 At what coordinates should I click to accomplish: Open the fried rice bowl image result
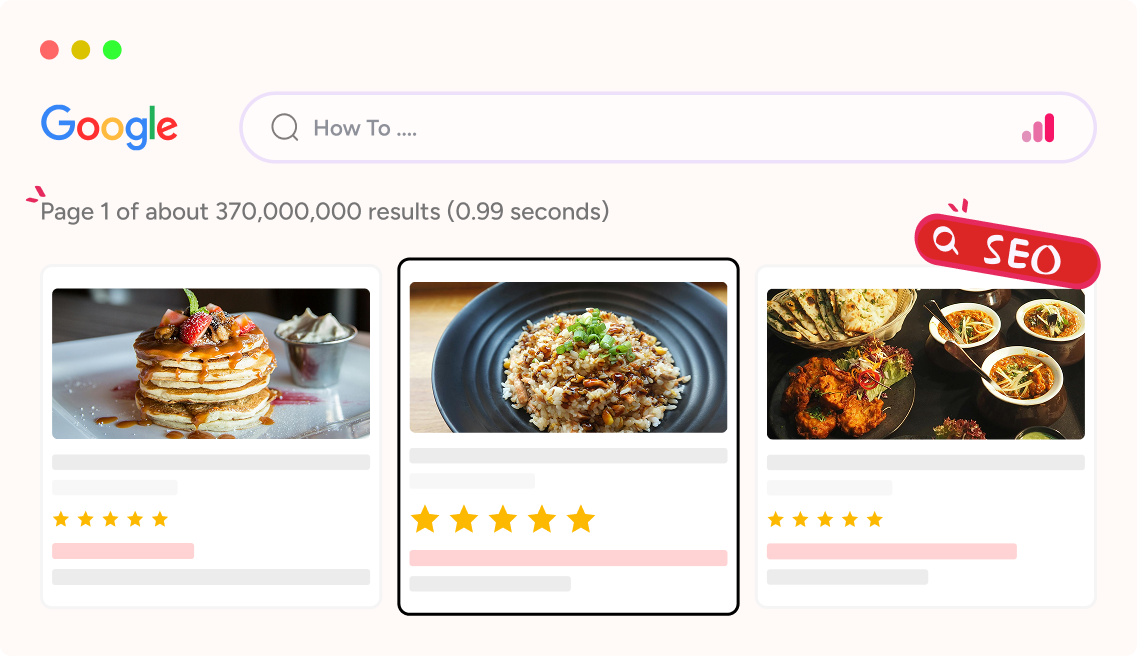click(568, 357)
